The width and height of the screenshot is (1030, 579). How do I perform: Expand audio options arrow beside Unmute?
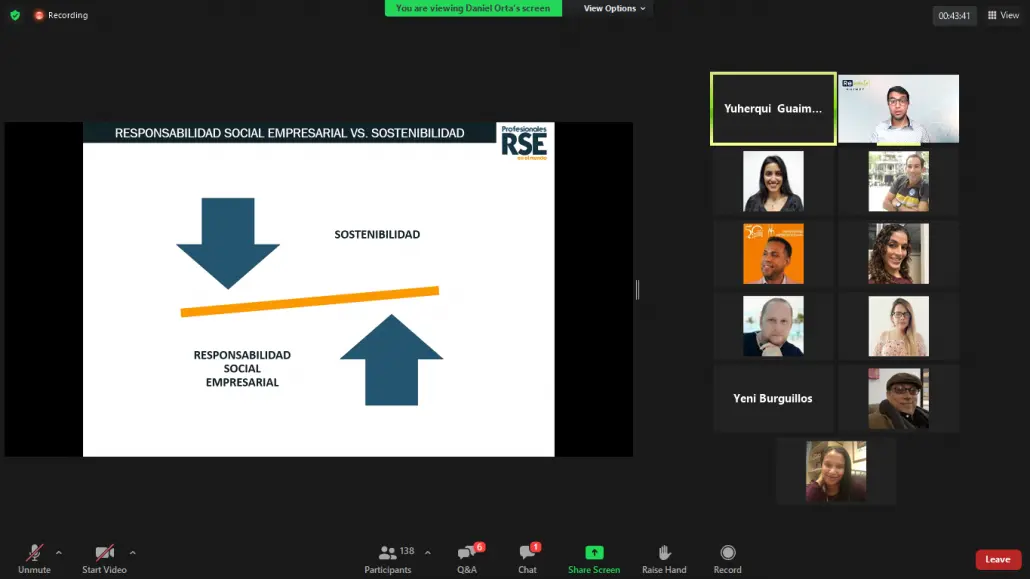[58, 553]
